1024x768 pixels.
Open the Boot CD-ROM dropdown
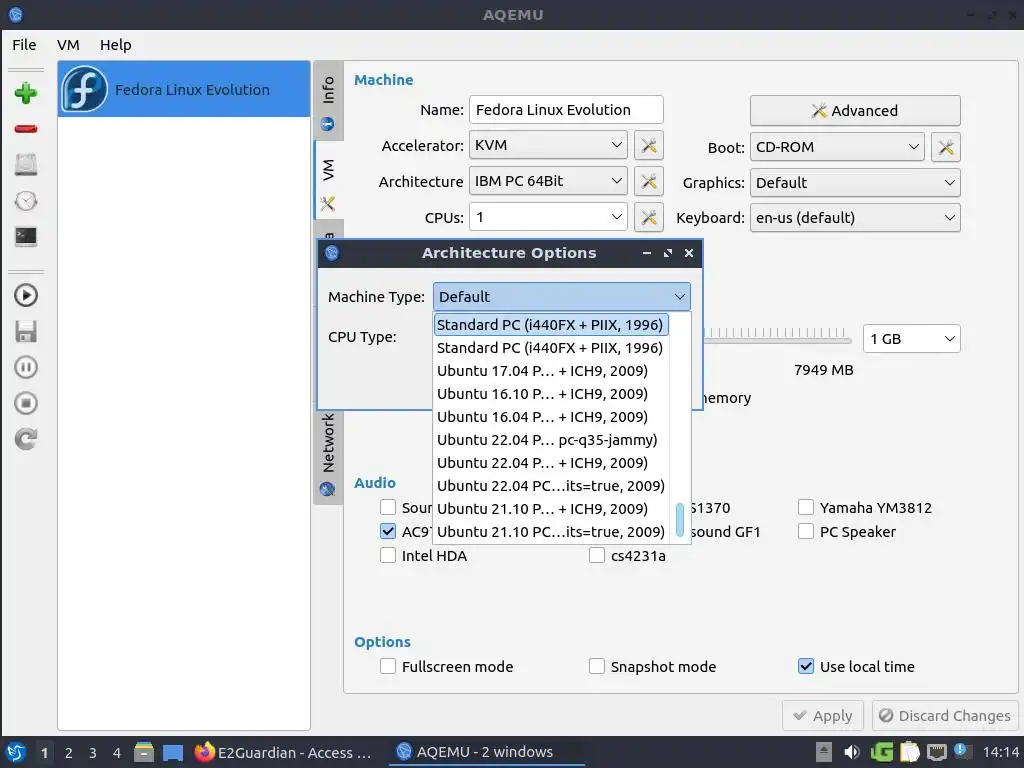pyautogui.click(x=837, y=147)
